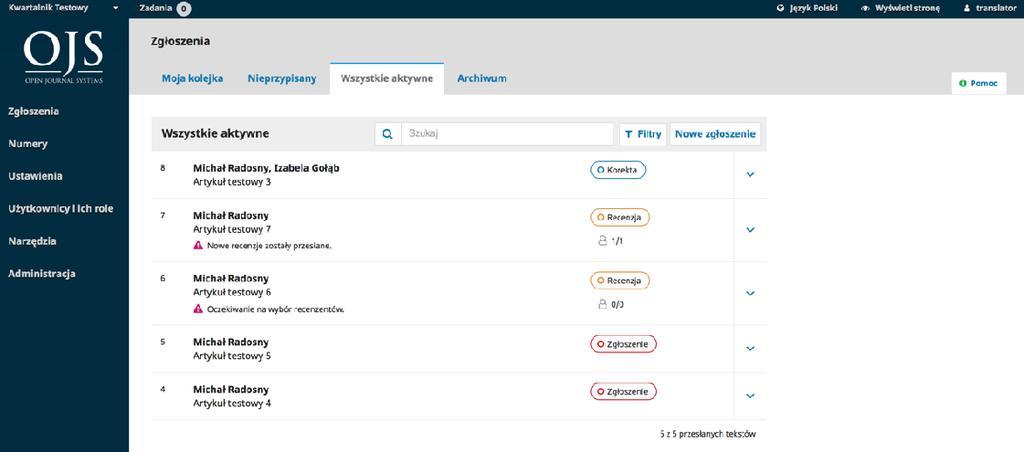Switch to the Archiwum tab
Image resolution: width=1024 pixels, height=452 pixels.
(482, 79)
